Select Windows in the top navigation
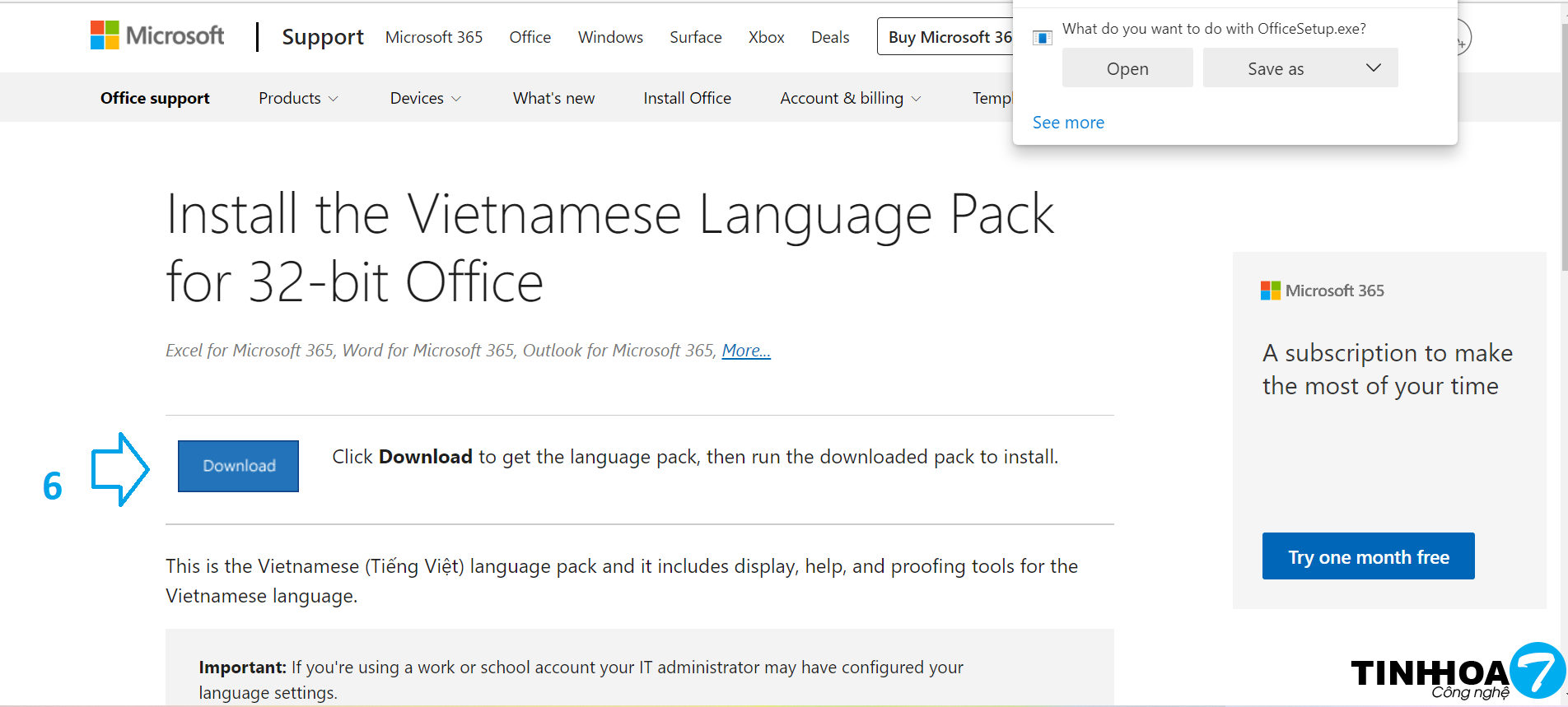Screen dimensions: 1568x707 610,37
